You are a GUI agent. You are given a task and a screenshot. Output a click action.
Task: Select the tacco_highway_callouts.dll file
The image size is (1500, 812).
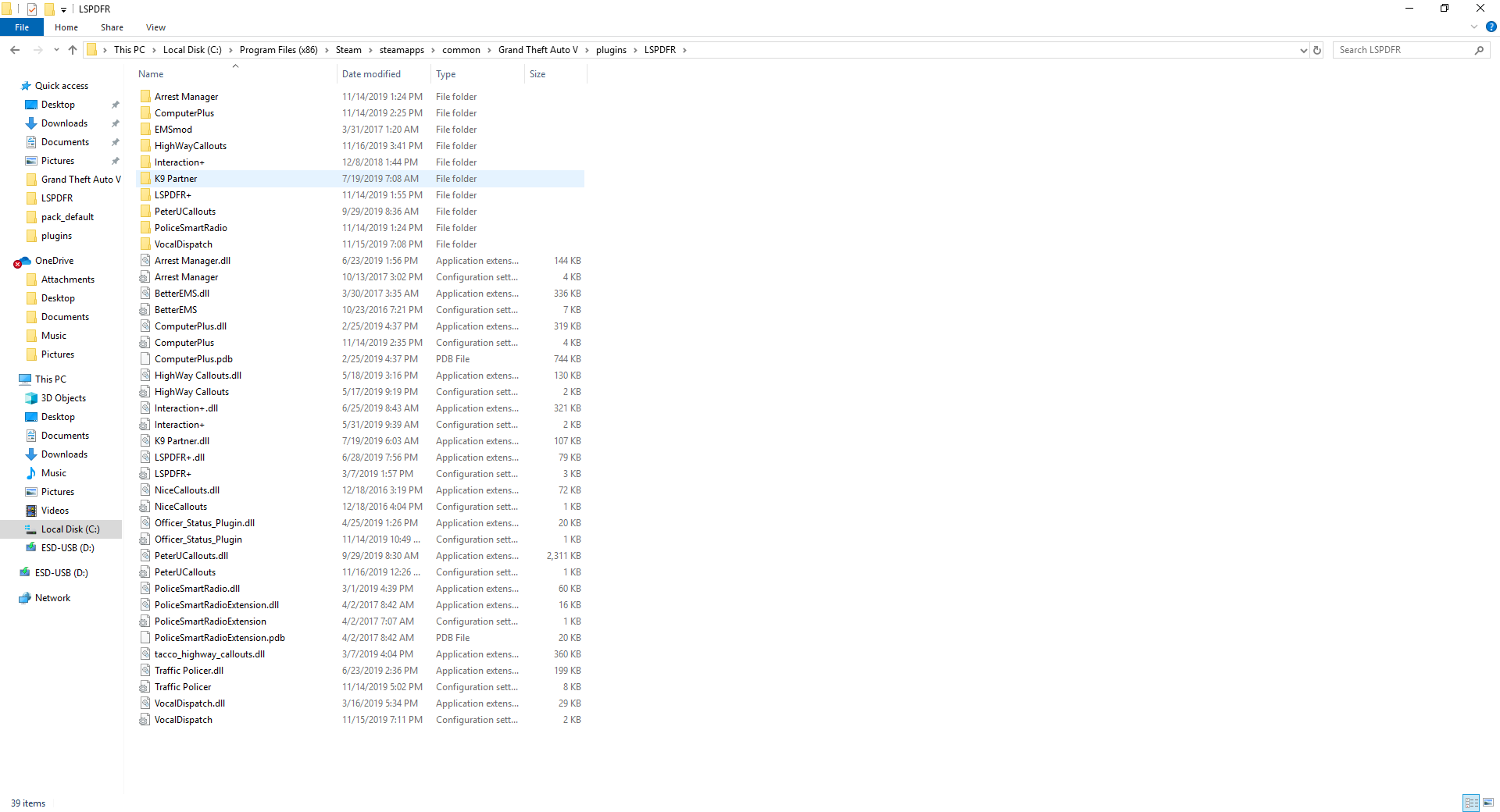[209, 654]
